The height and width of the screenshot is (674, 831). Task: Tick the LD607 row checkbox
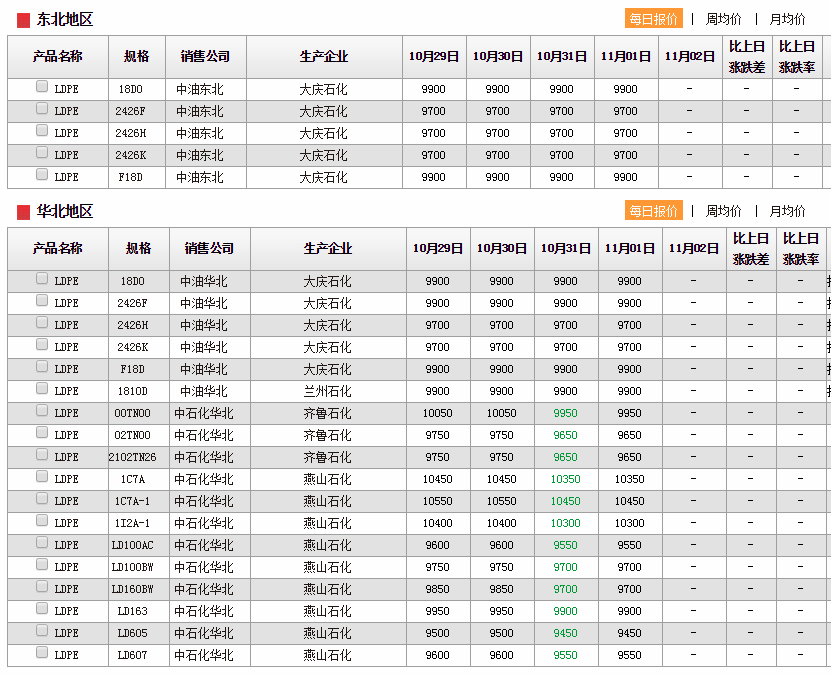click(x=42, y=652)
